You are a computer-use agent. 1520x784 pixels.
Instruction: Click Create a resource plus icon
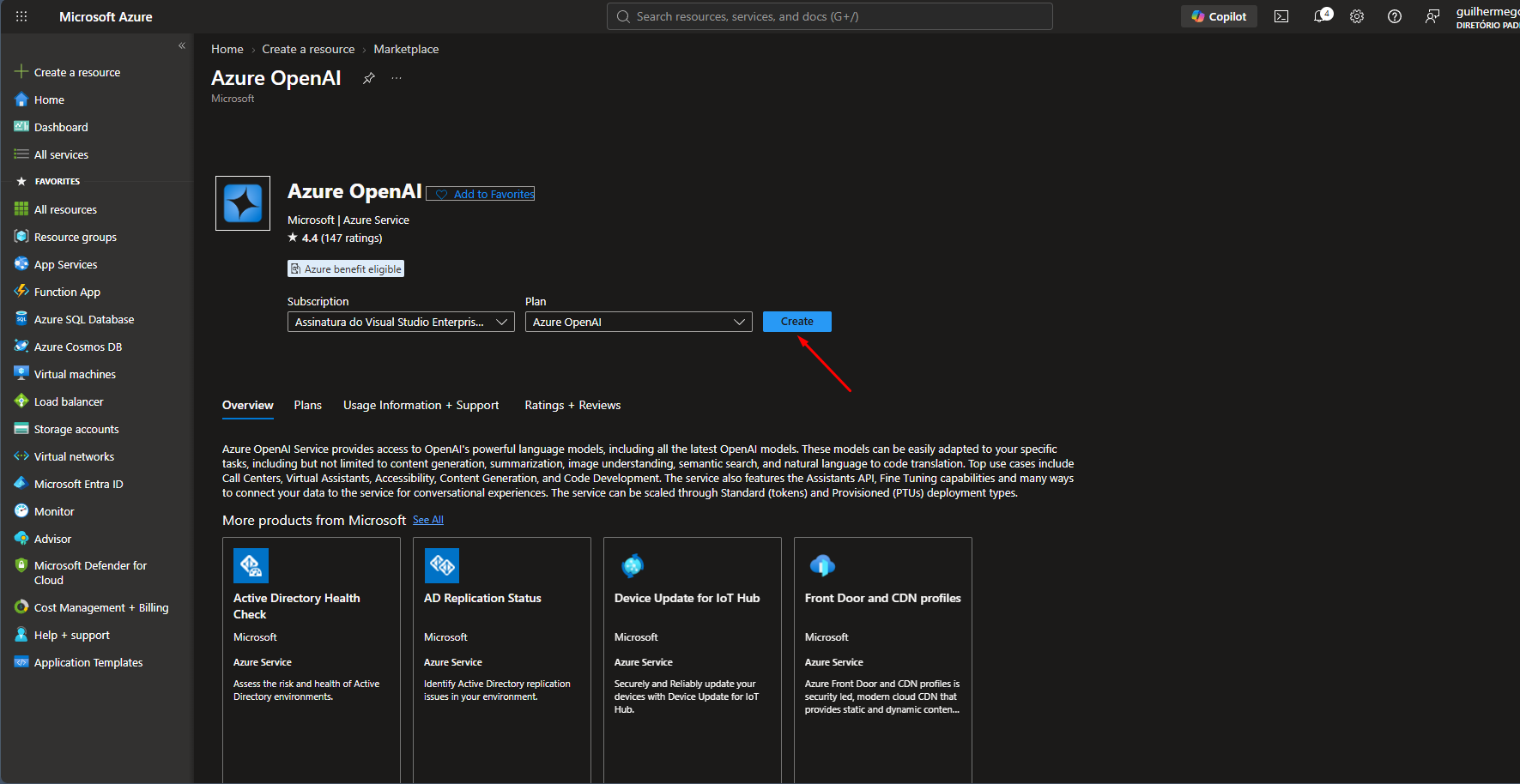21,72
